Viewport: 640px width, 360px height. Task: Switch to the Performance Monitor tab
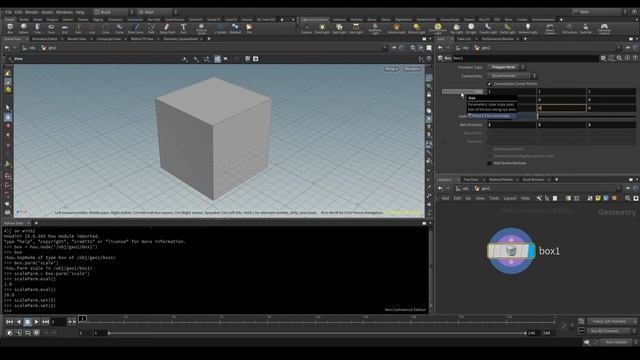point(497,39)
